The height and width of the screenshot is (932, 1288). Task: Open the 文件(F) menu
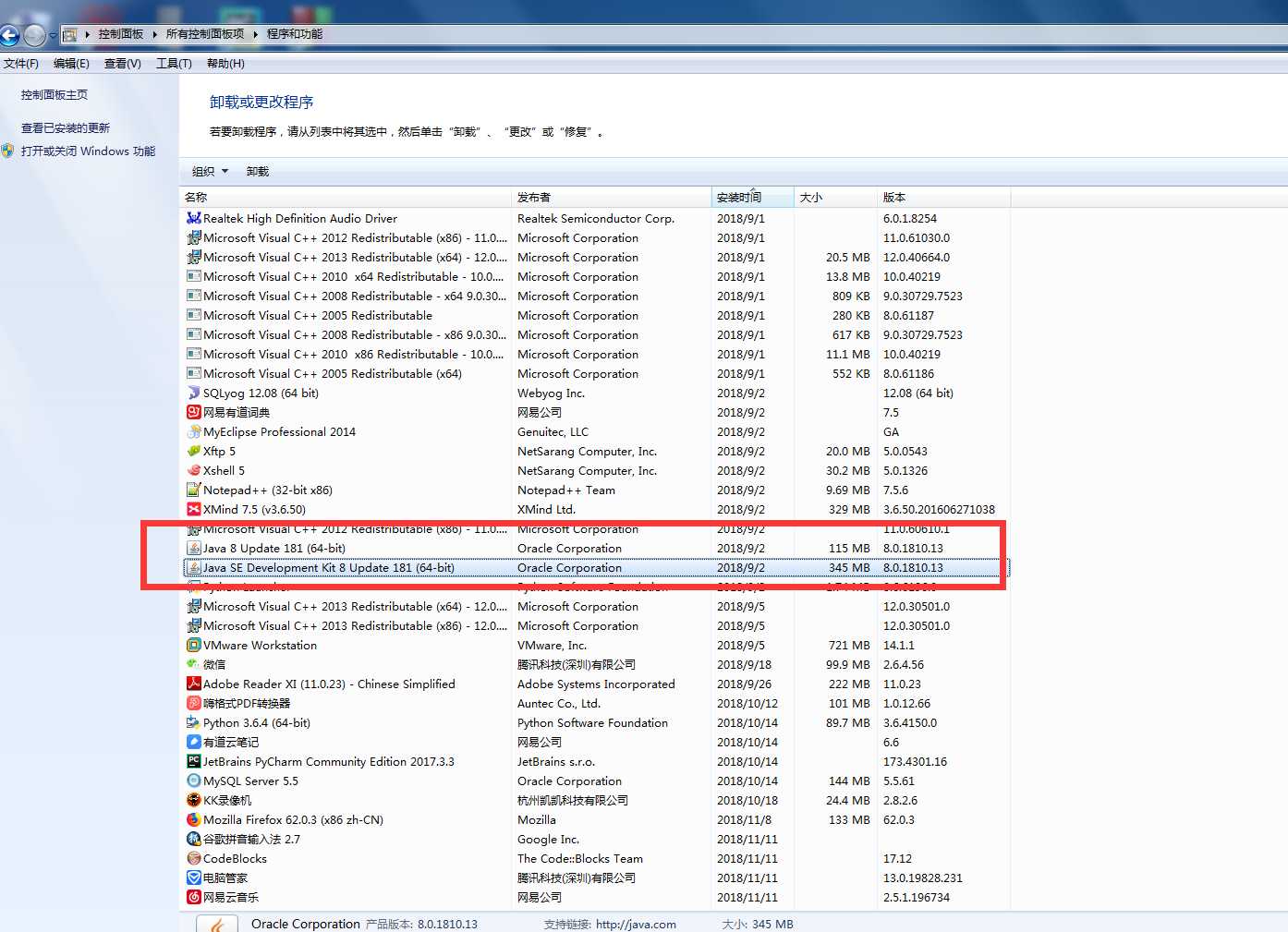[x=21, y=64]
